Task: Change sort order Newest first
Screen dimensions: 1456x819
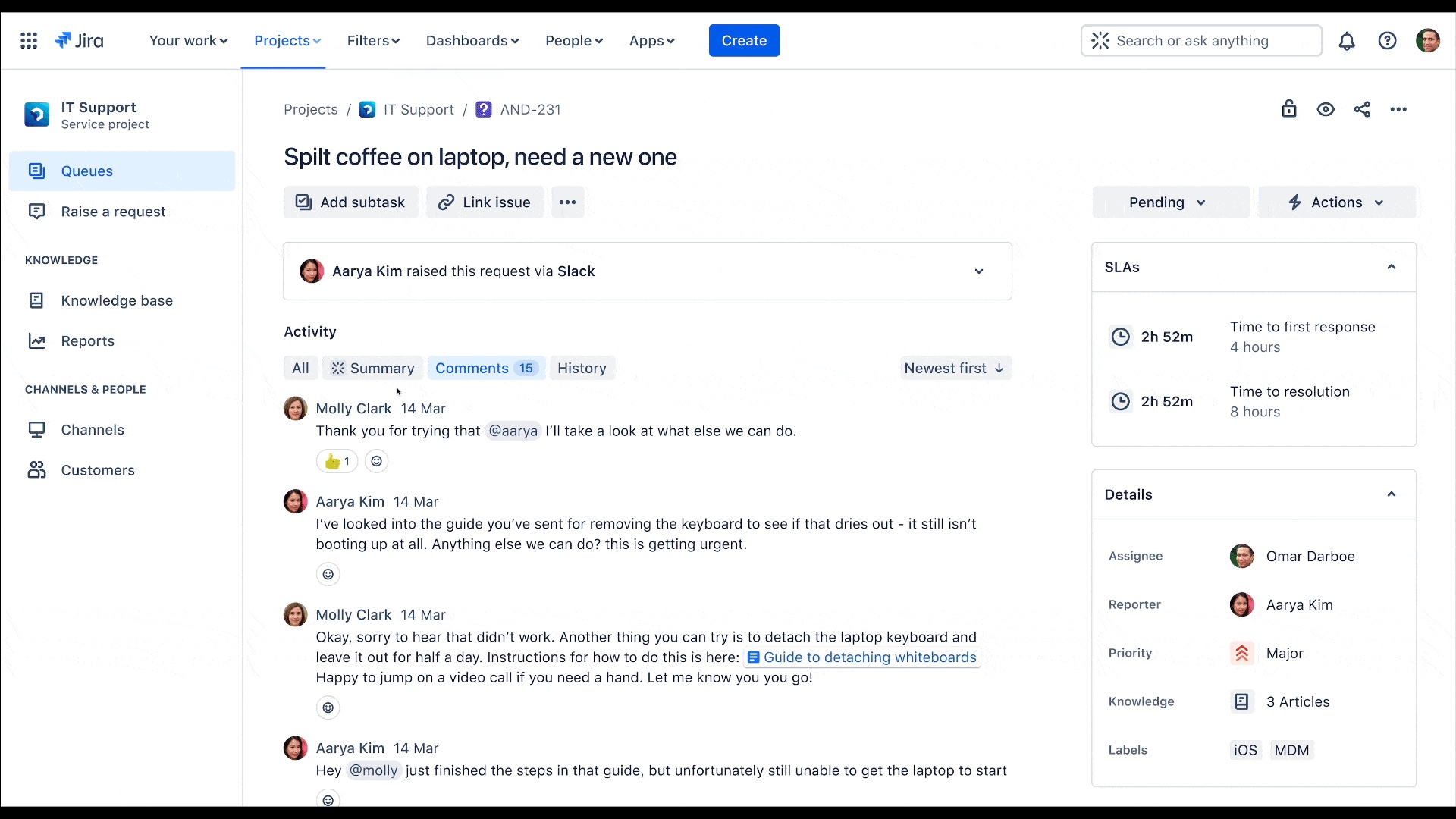Action: pos(955,368)
